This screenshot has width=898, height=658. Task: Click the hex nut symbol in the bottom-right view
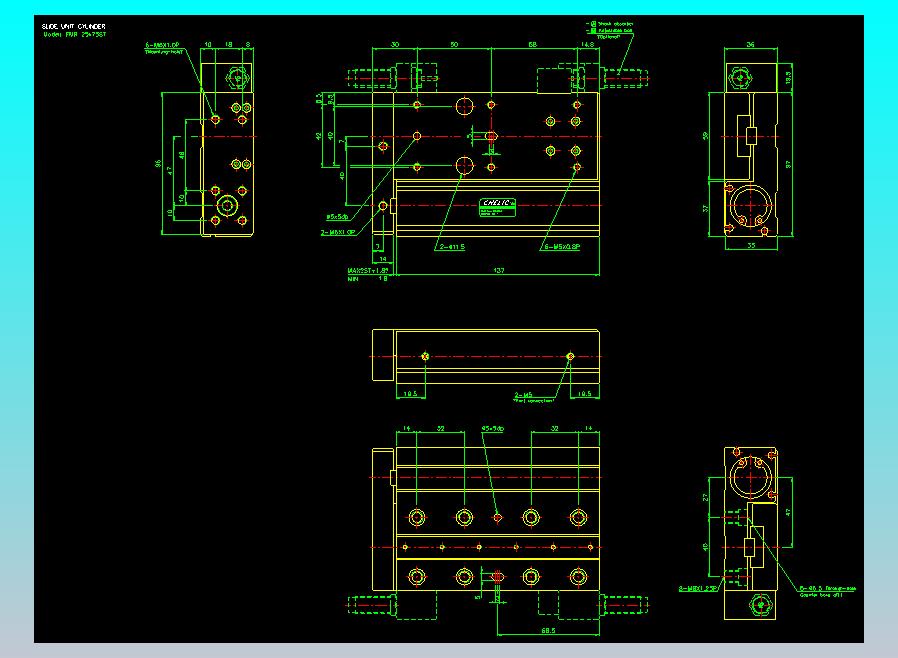pyautogui.click(x=760, y=605)
